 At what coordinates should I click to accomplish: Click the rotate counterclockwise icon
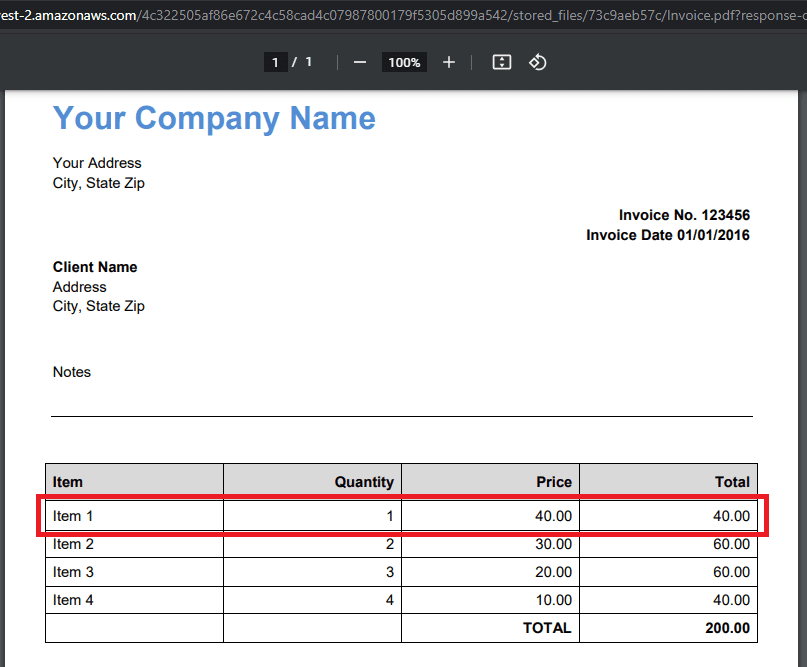tap(537, 62)
